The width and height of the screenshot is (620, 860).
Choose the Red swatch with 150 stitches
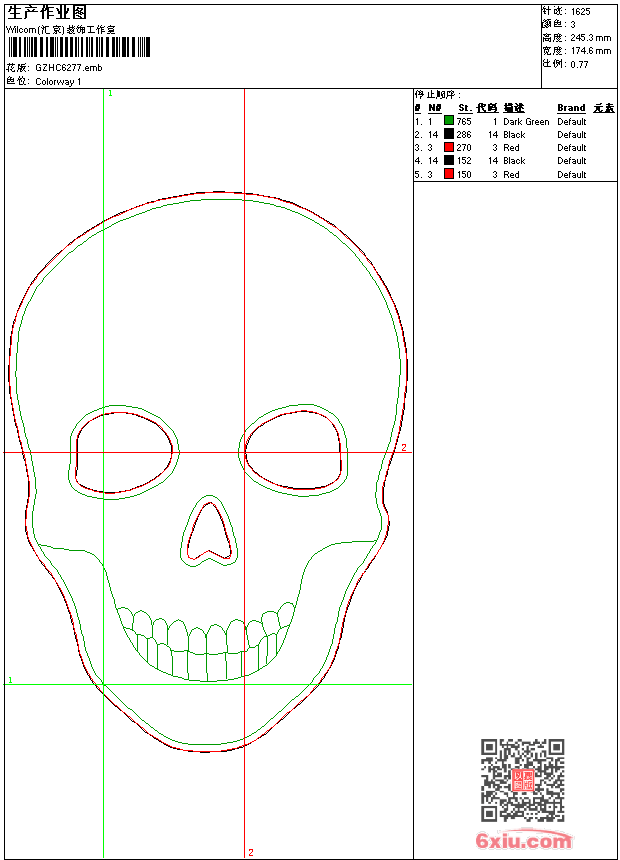pos(449,174)
